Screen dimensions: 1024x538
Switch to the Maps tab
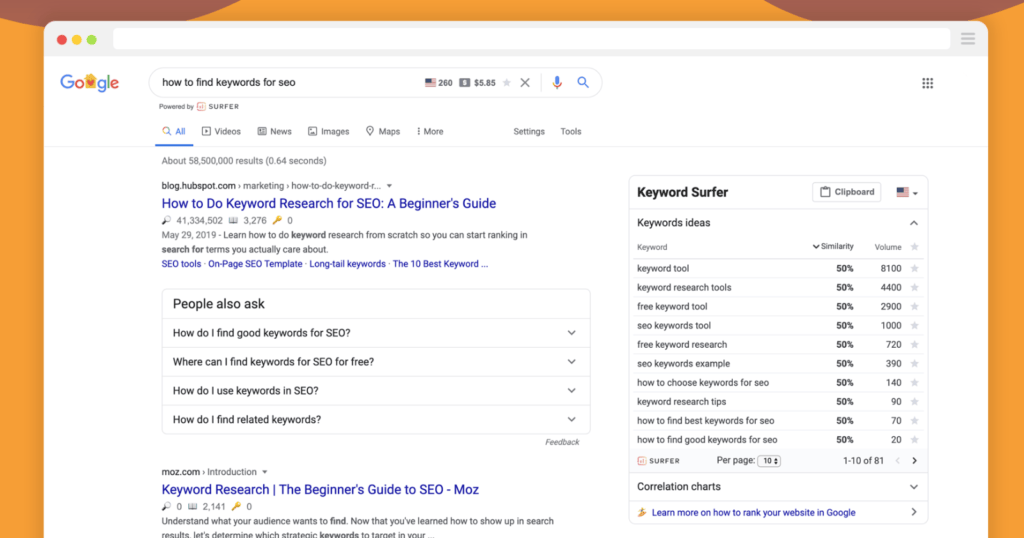click(x=383, y=131)
